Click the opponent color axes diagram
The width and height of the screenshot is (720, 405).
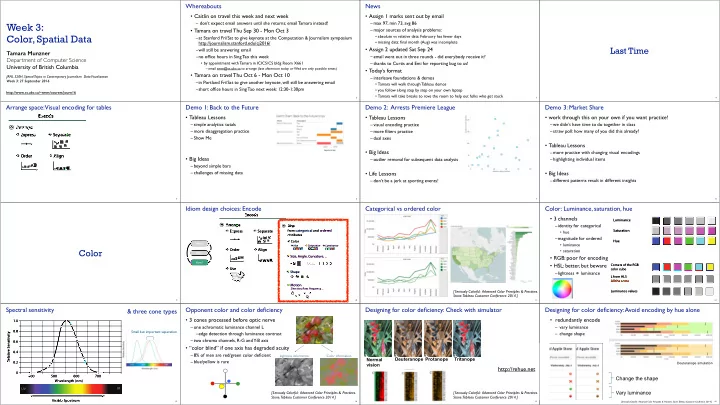[x=225, y=383]
